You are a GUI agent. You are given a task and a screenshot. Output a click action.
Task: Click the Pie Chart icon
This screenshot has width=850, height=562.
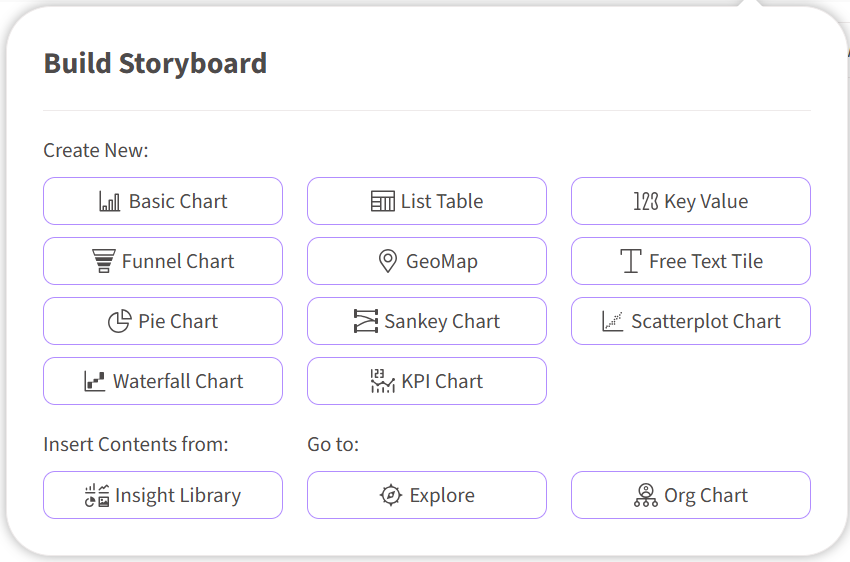(x=119, y=321)
